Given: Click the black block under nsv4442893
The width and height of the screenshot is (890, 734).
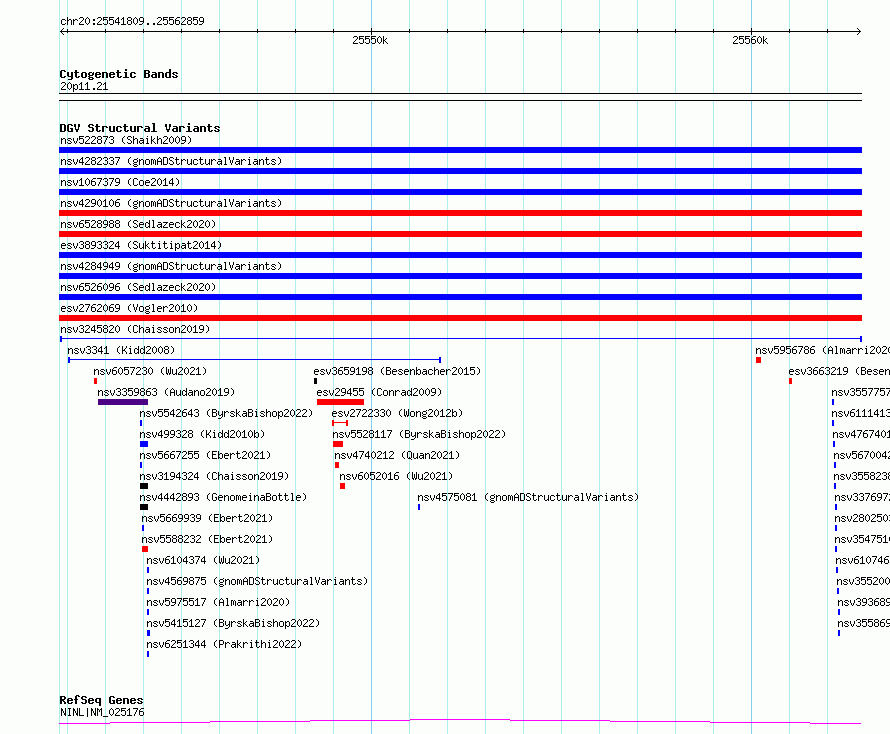Looking at the screenshot, I should 144,507.
